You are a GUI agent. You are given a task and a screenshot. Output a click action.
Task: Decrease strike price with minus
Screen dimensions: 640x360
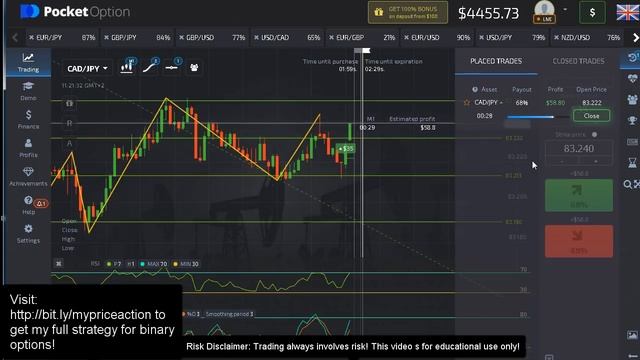[562, 162]
